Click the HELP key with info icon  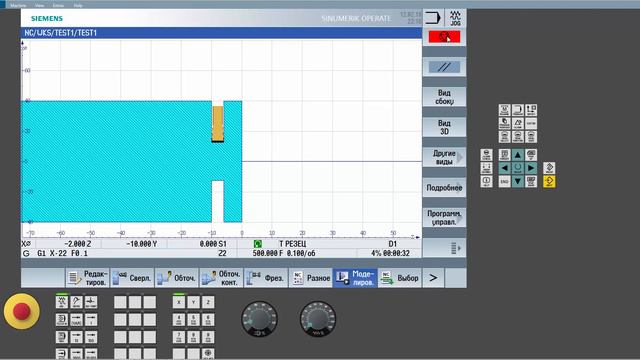pyautogui.click(x=486, y=181)
